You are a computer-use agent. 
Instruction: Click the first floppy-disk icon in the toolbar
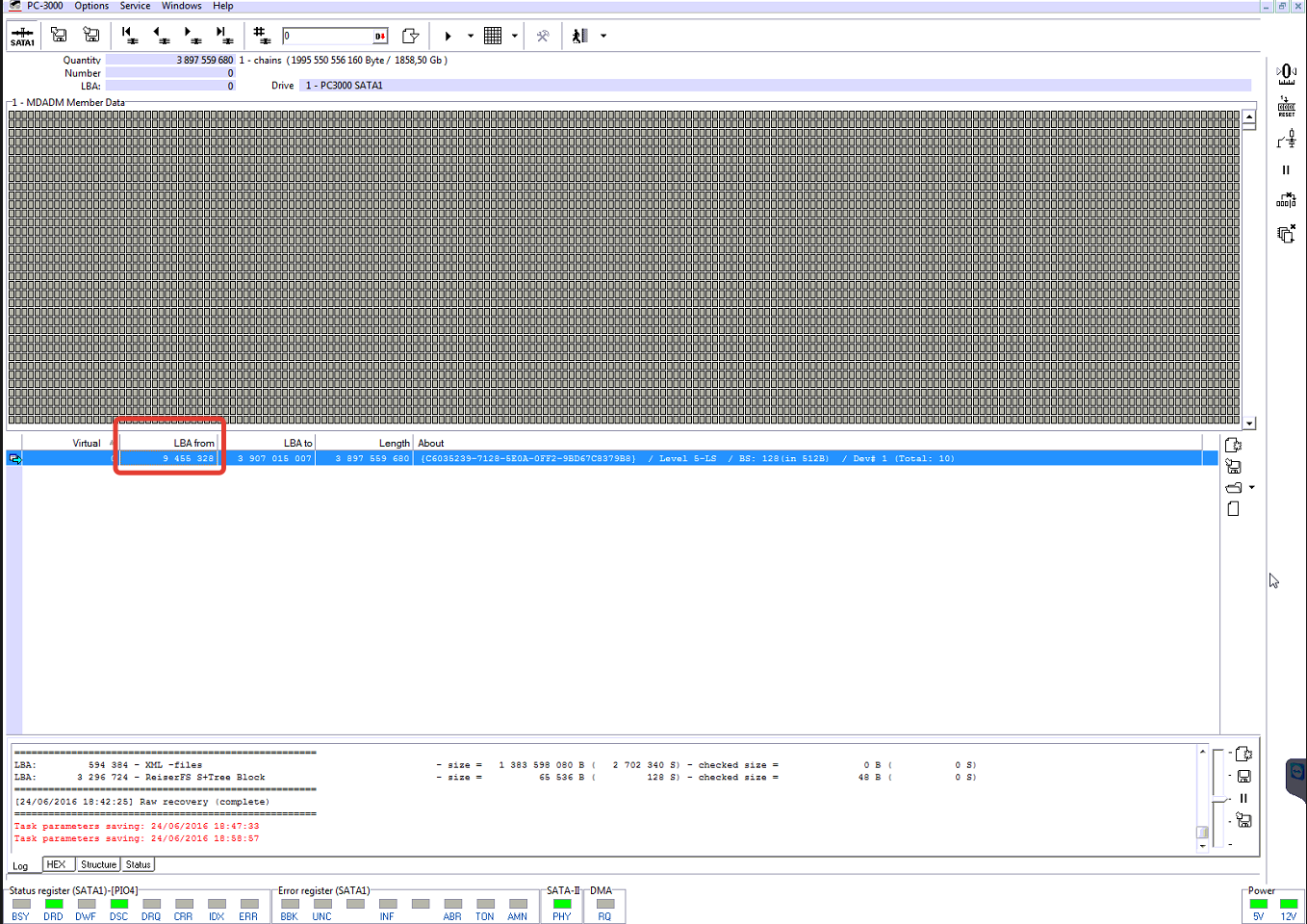click(59, 36)
